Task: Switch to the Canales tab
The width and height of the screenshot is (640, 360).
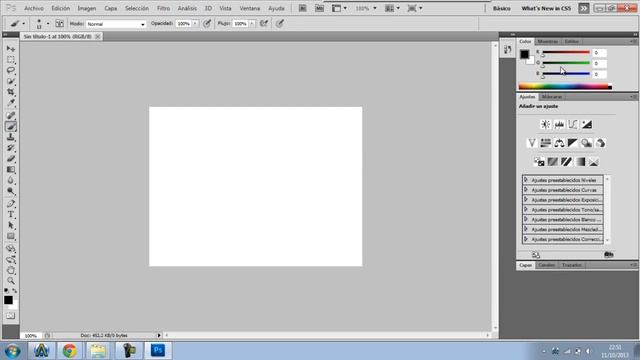Action: tap(546, 265)
